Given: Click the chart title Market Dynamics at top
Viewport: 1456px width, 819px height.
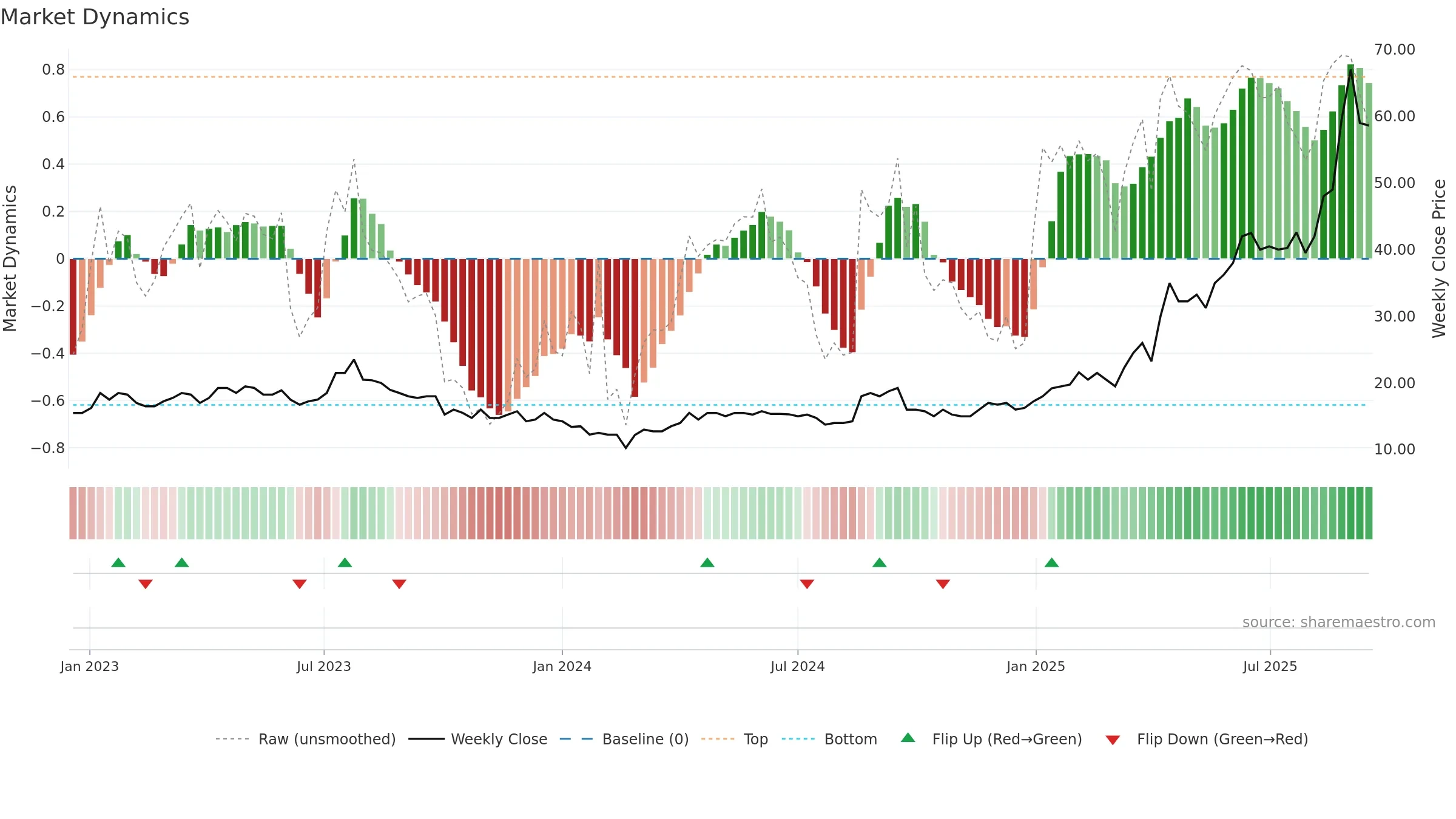Looking at the screenshot, I should (95, 17).
